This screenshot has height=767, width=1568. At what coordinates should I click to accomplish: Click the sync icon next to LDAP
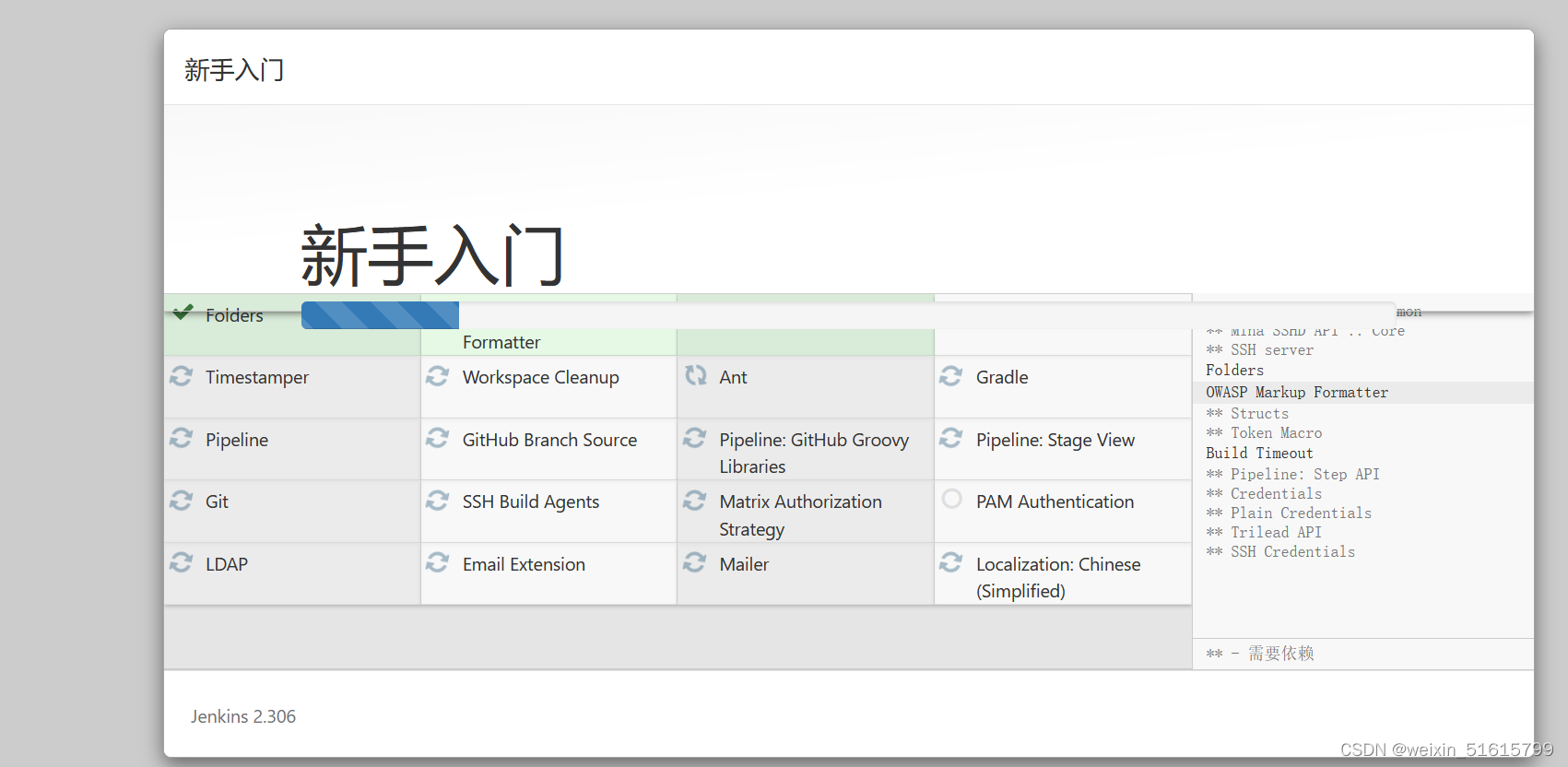[x=182, y=562]
